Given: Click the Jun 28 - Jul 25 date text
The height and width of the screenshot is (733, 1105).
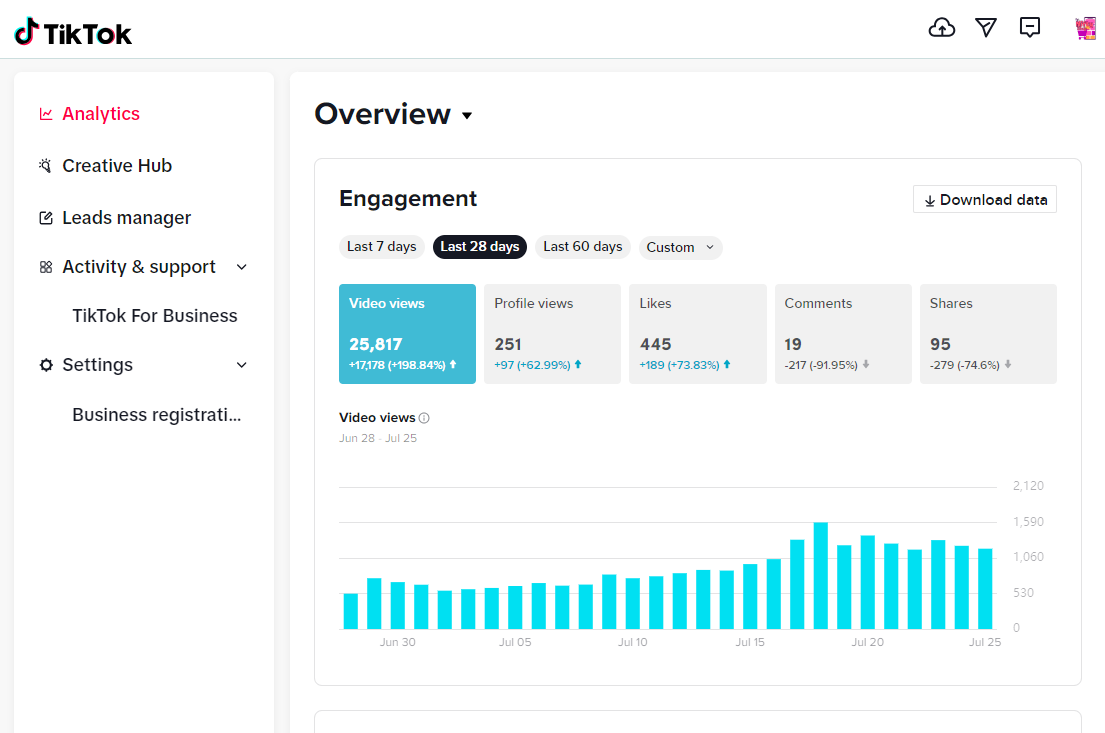Looking at the screenshot, I should pyautogui.click(x=378, y=438).
